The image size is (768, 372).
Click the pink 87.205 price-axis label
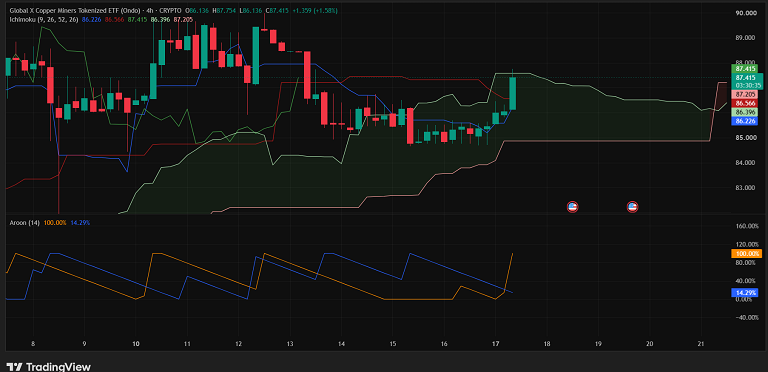[744, 94]
